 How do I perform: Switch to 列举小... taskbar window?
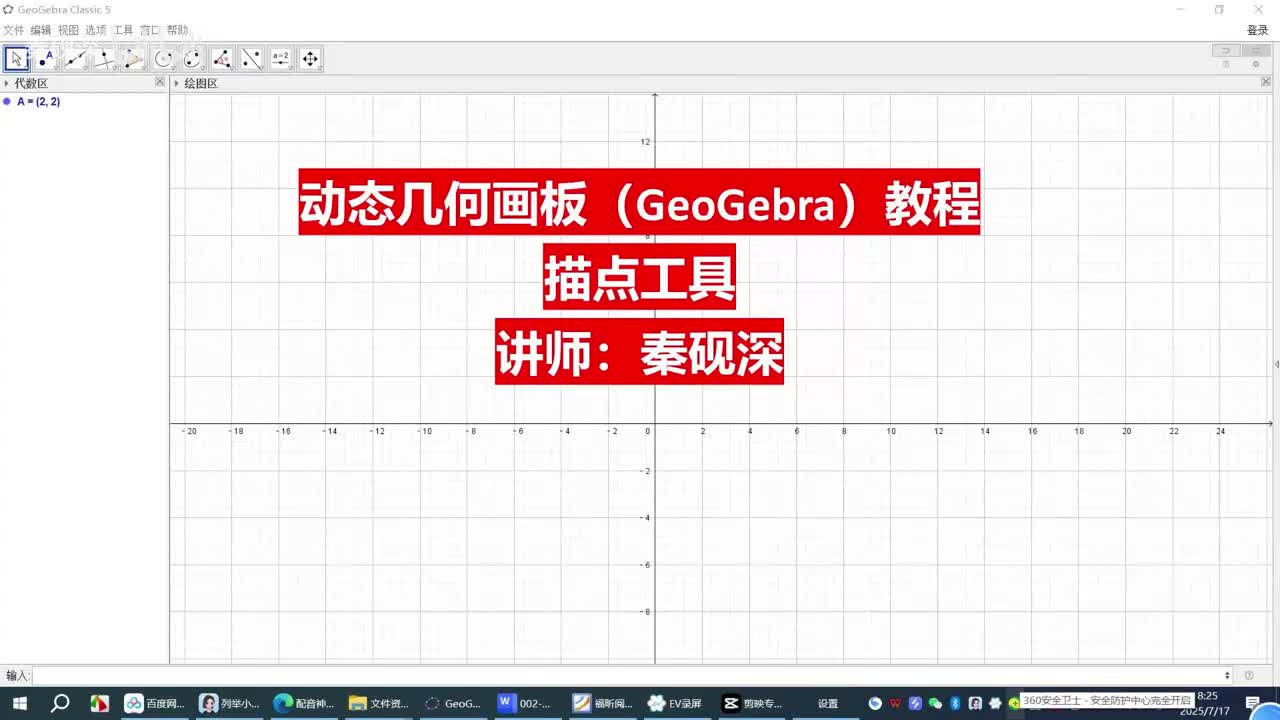229,703
